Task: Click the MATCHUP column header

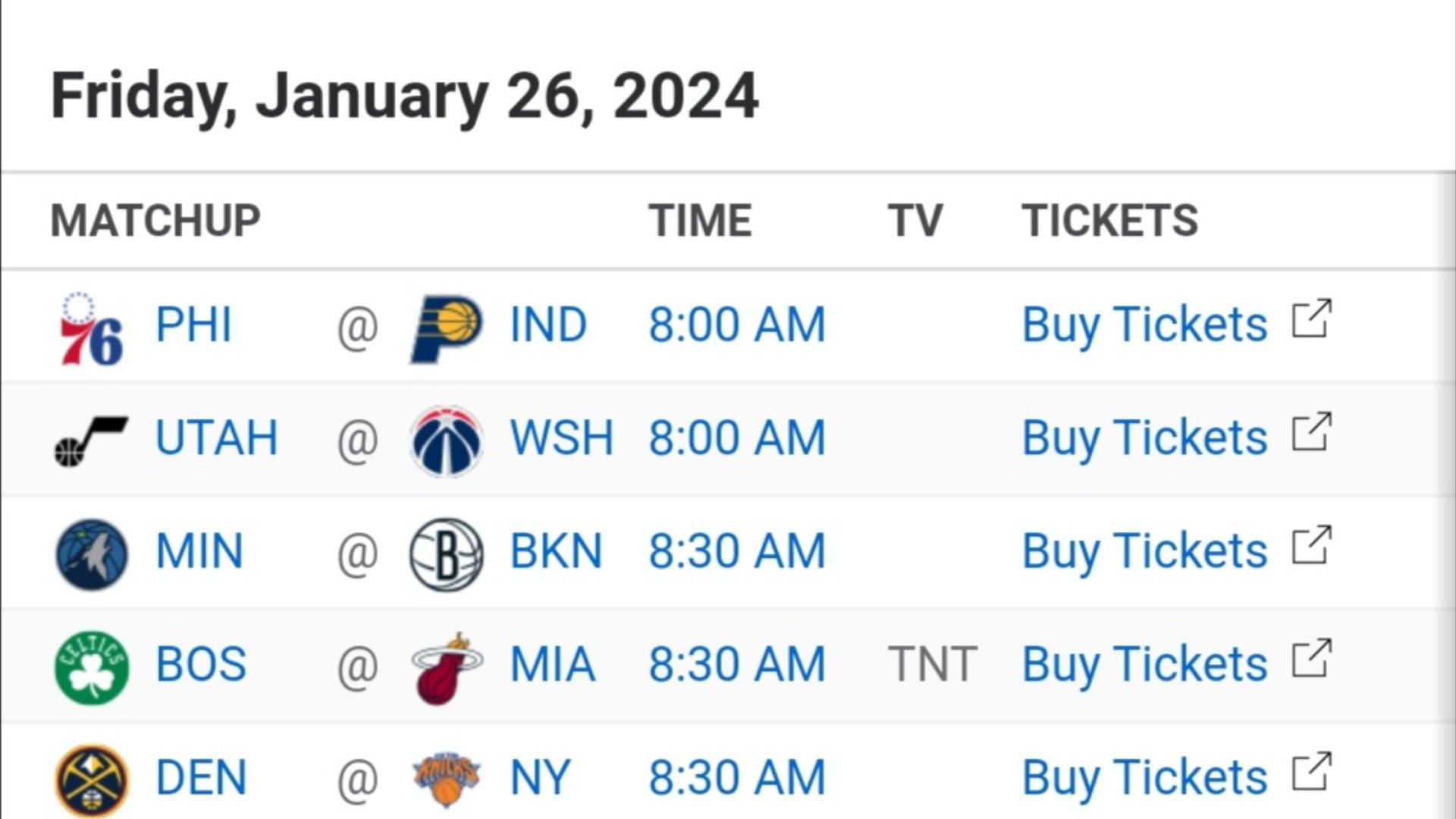Action: click(x=155, y=221)
